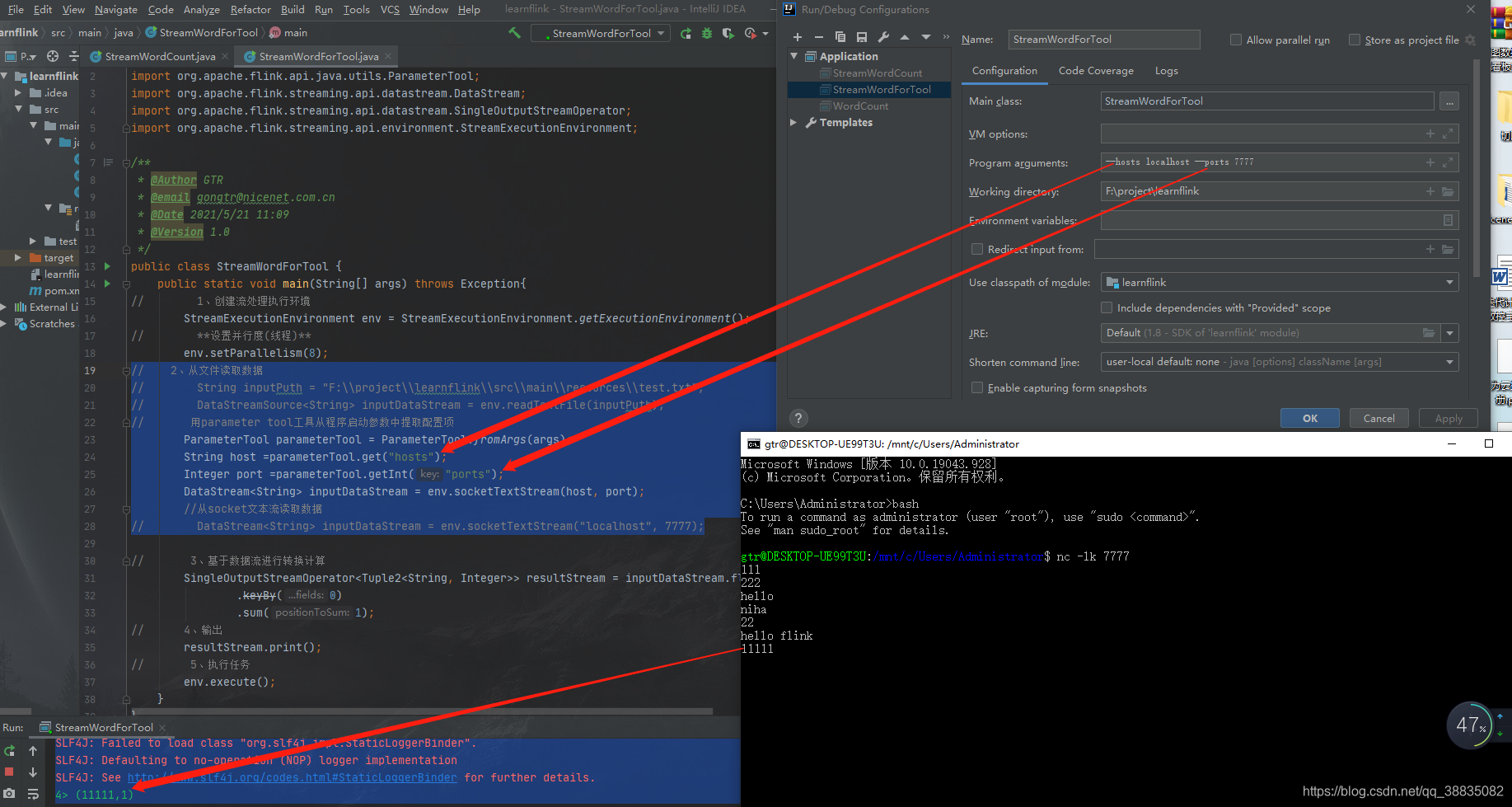Switch to the Code Coverage tab

(x=1096, y=71)
